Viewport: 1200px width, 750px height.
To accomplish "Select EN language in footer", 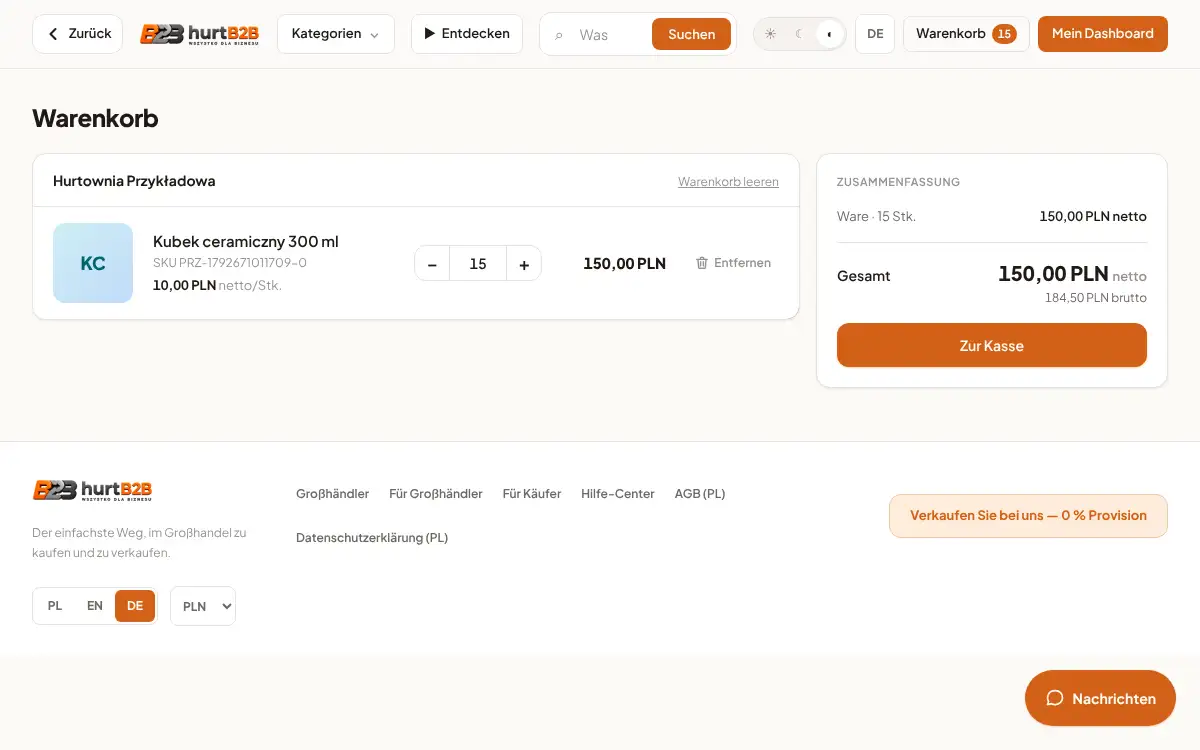I will [95, 606].
